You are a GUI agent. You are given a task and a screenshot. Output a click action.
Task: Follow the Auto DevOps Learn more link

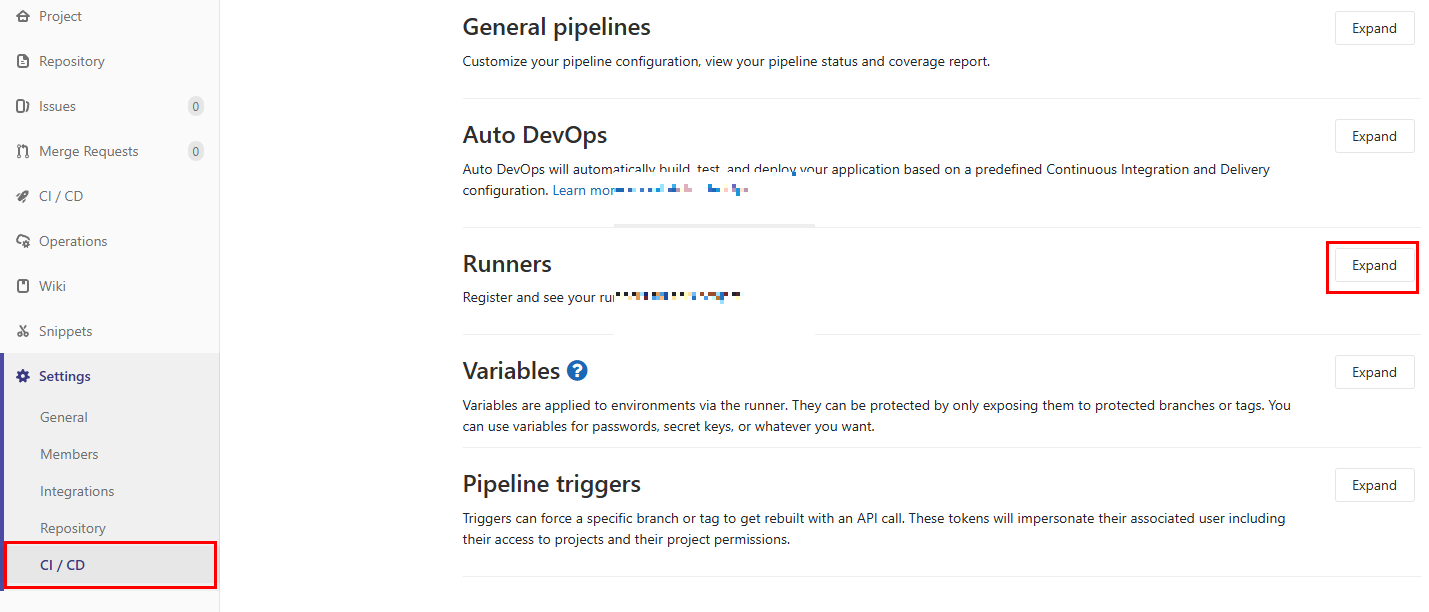pyautogui.click(x=585, y=190)
